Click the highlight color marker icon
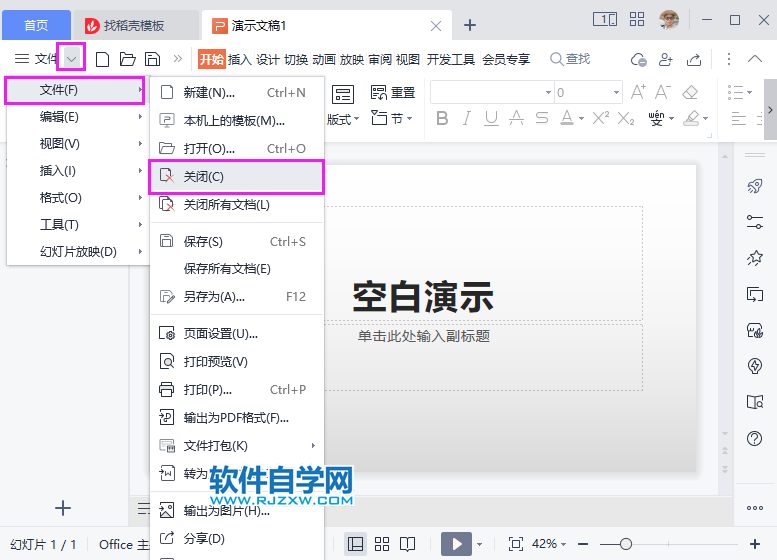 pos(691,118)
